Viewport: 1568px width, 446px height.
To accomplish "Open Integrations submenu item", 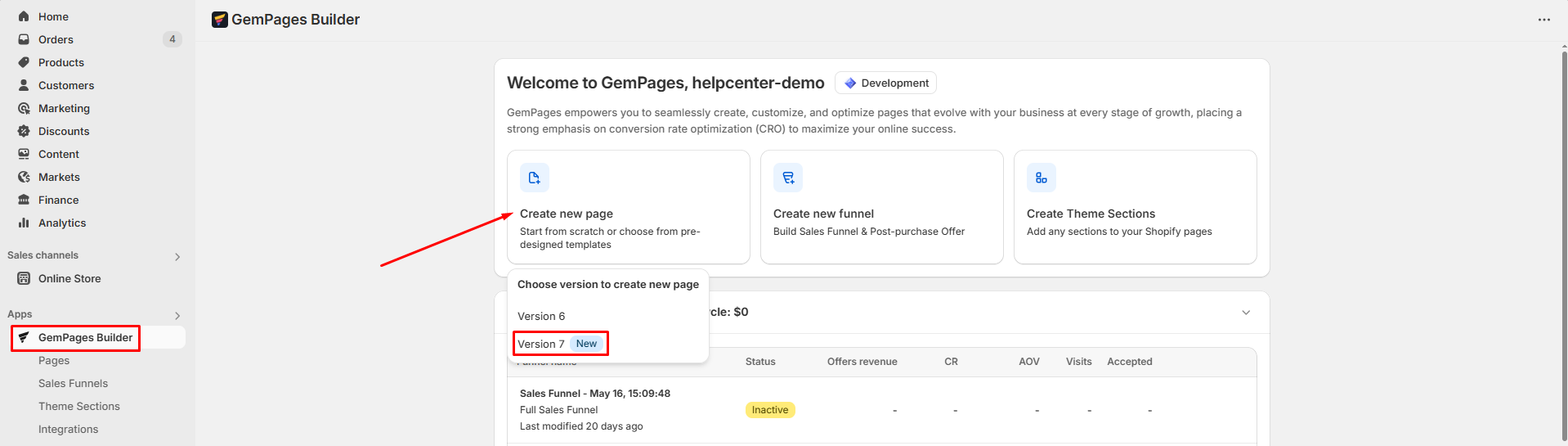I will tap(68, 429).
